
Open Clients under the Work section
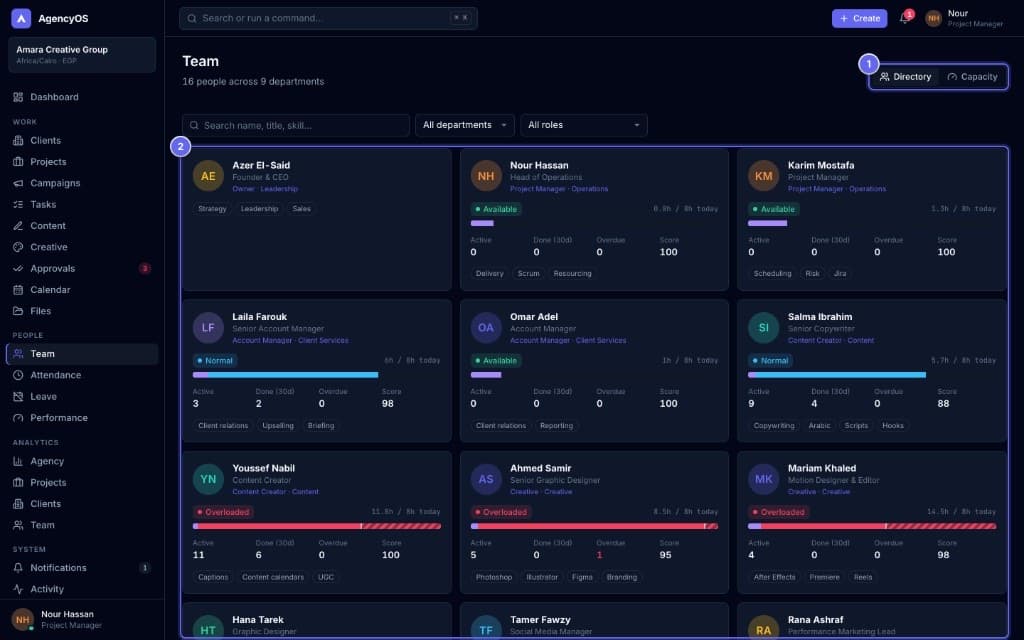pos(82,140)
